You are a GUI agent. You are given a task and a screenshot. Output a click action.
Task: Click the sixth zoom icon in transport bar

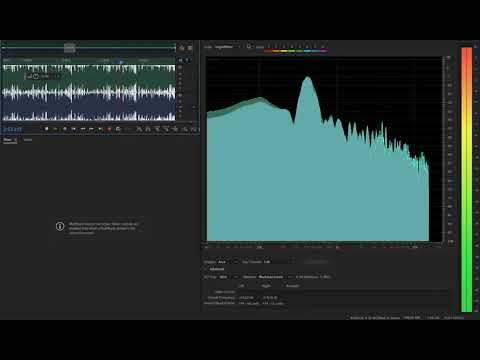coord(185,129)
